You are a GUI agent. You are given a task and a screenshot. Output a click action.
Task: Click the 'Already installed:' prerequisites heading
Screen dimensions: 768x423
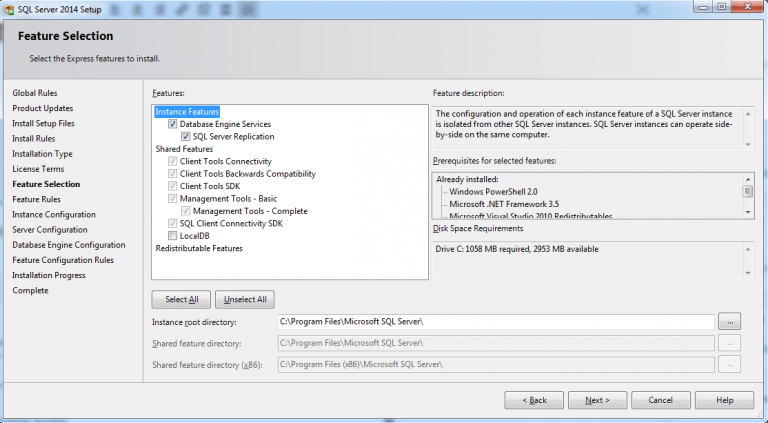pyautogui.click(x=467, y=179)
